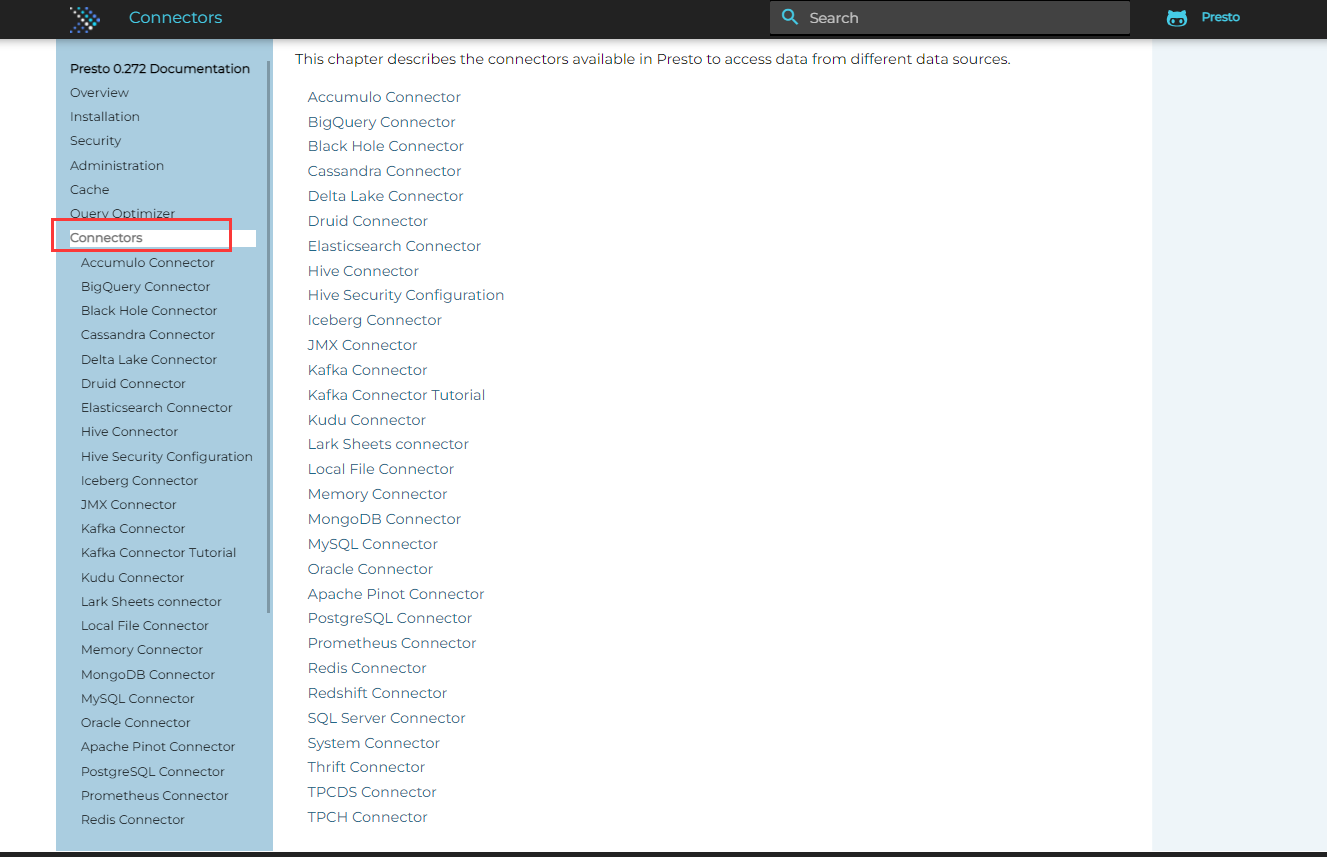This screenshot has height=857, width=1327.
Task: Open Hive Connector in the sidebar
Action: [x=130, y=432]
